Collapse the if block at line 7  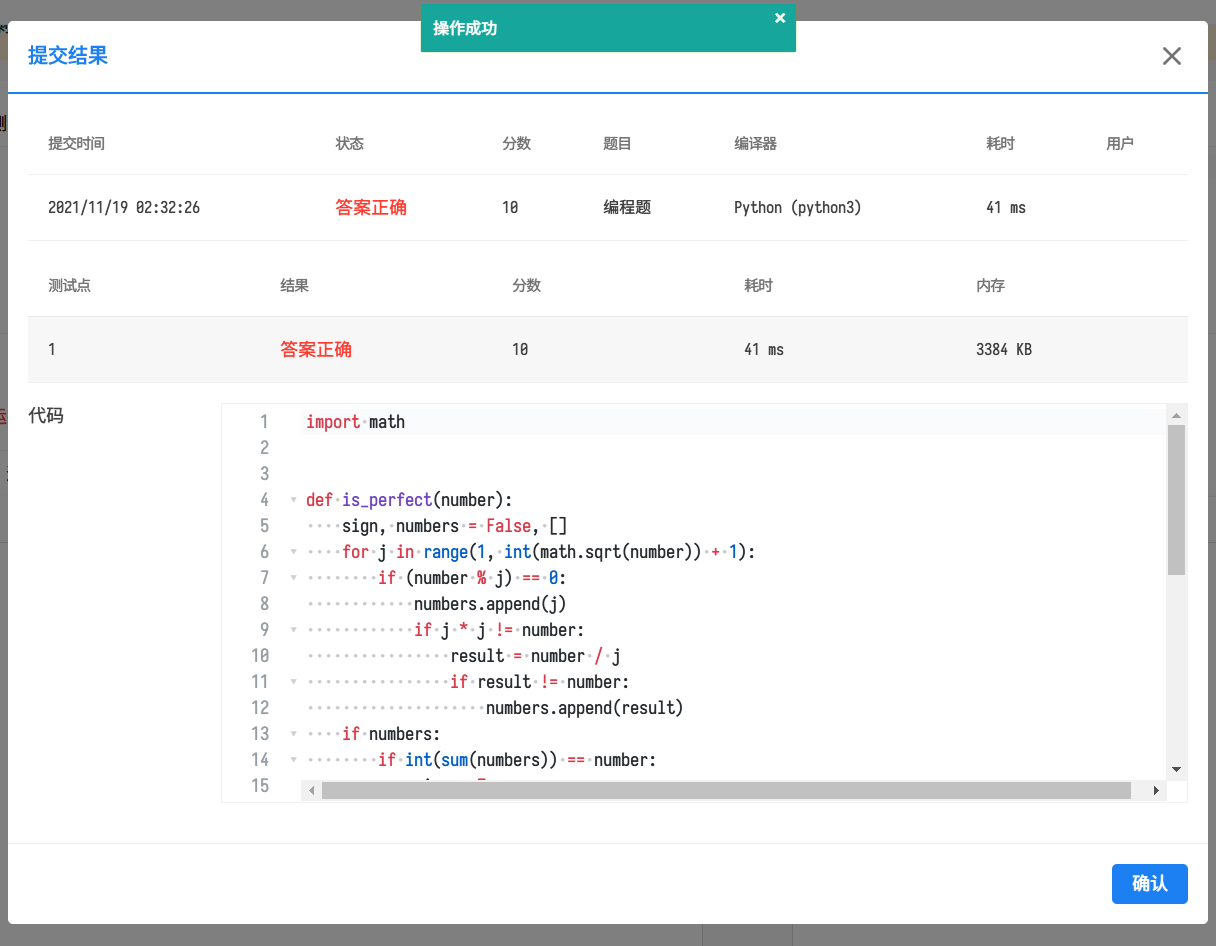[293, 578]
